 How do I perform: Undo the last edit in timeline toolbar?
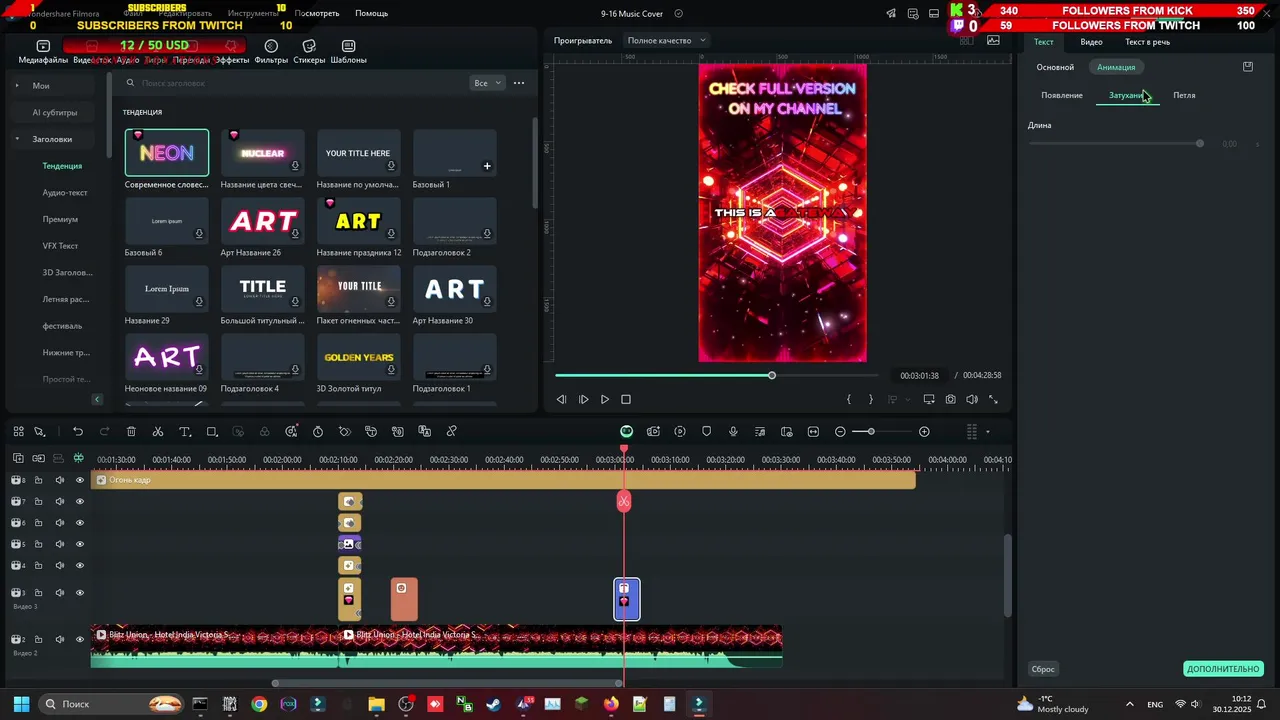tap(78, 432)
